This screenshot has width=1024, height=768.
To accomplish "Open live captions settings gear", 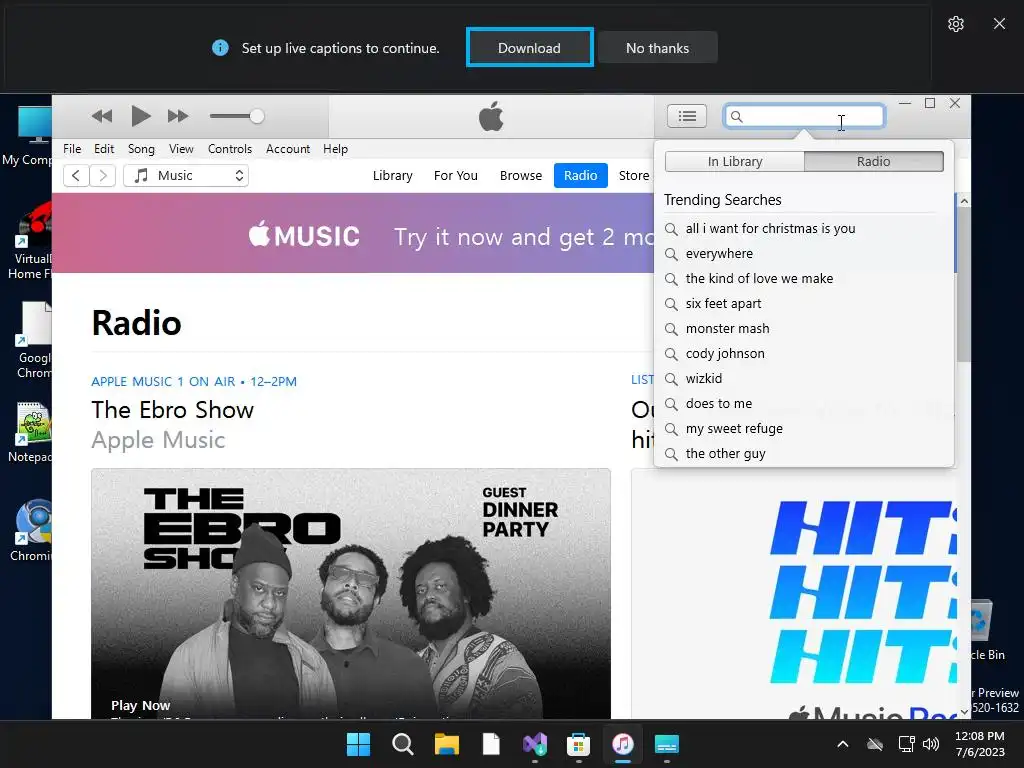I will pyautogui.click(x=955, y=24).
